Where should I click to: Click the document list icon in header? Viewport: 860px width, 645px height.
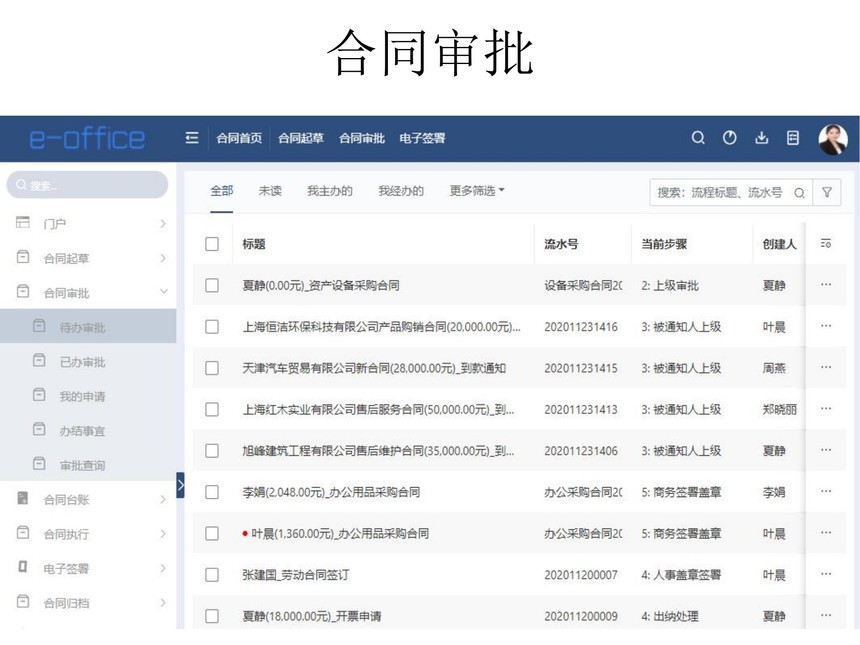pyautogui.click(x=793, y=138)
